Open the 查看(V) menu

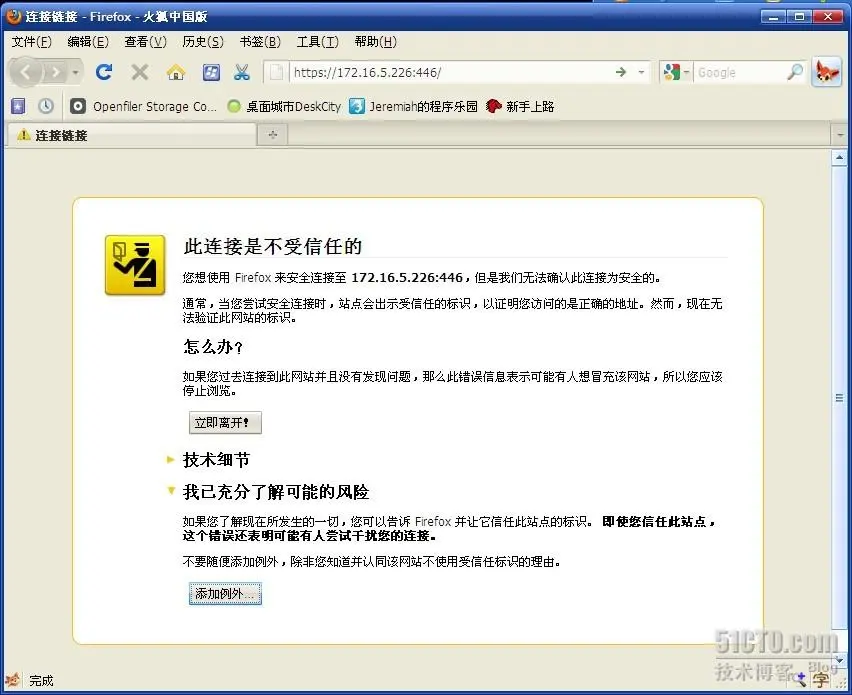(x=145, y=41)
